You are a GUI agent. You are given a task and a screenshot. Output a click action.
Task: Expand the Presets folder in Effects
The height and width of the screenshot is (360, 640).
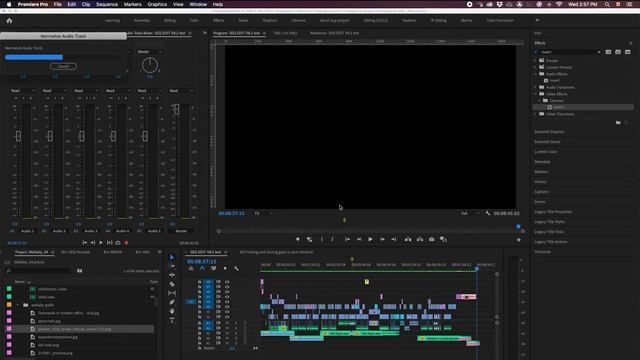point(536,60)
